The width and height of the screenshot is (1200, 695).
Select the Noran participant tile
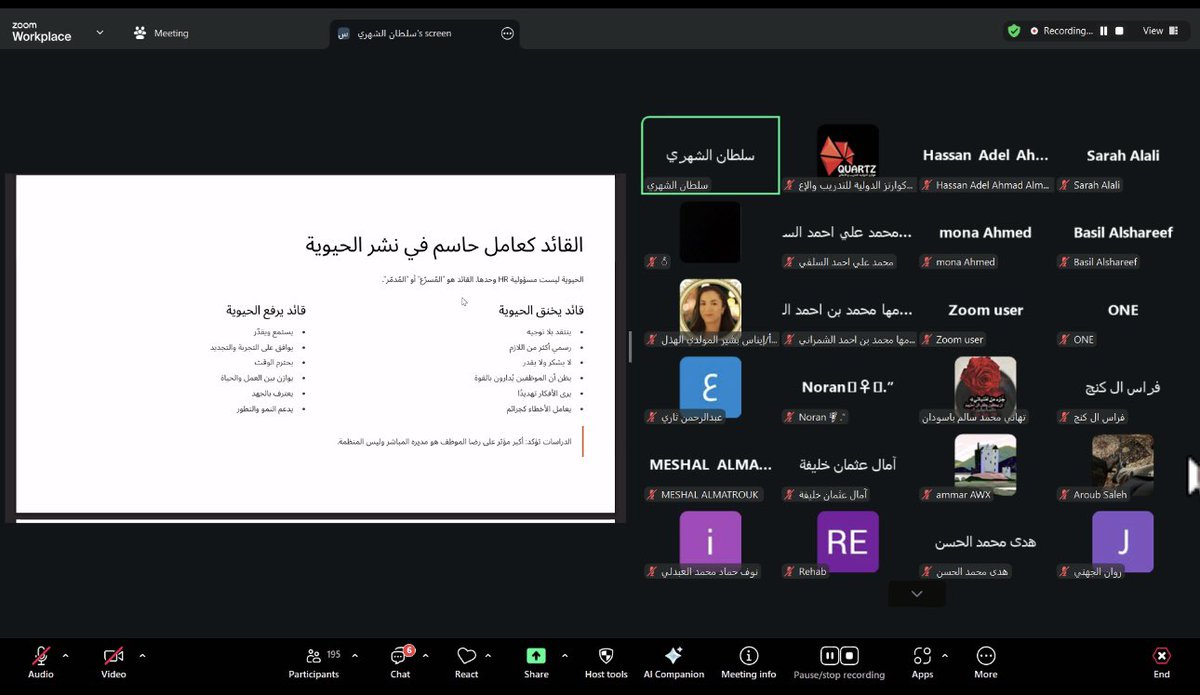[x=848, y=388]
